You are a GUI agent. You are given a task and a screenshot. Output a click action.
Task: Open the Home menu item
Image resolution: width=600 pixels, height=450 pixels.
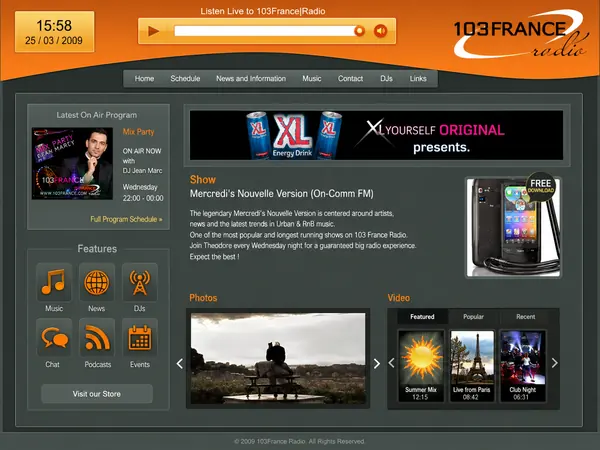point(144,78)
